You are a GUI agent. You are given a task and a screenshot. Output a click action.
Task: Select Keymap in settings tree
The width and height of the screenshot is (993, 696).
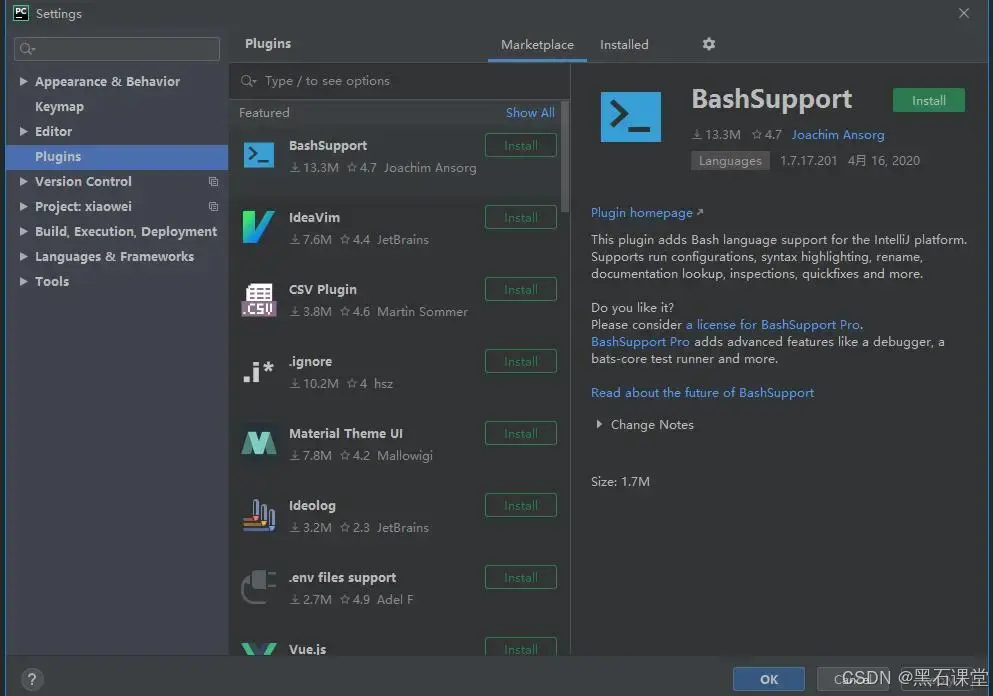pyautogui.click(x=59, y=106)
